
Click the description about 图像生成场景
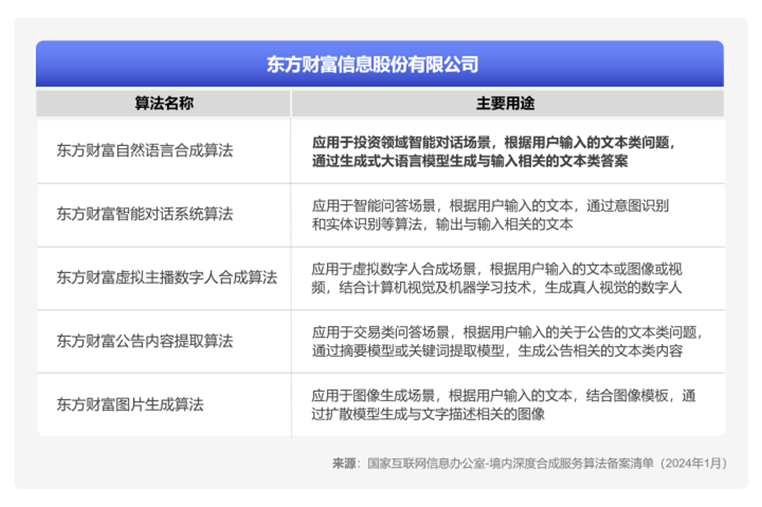(503, 404)
